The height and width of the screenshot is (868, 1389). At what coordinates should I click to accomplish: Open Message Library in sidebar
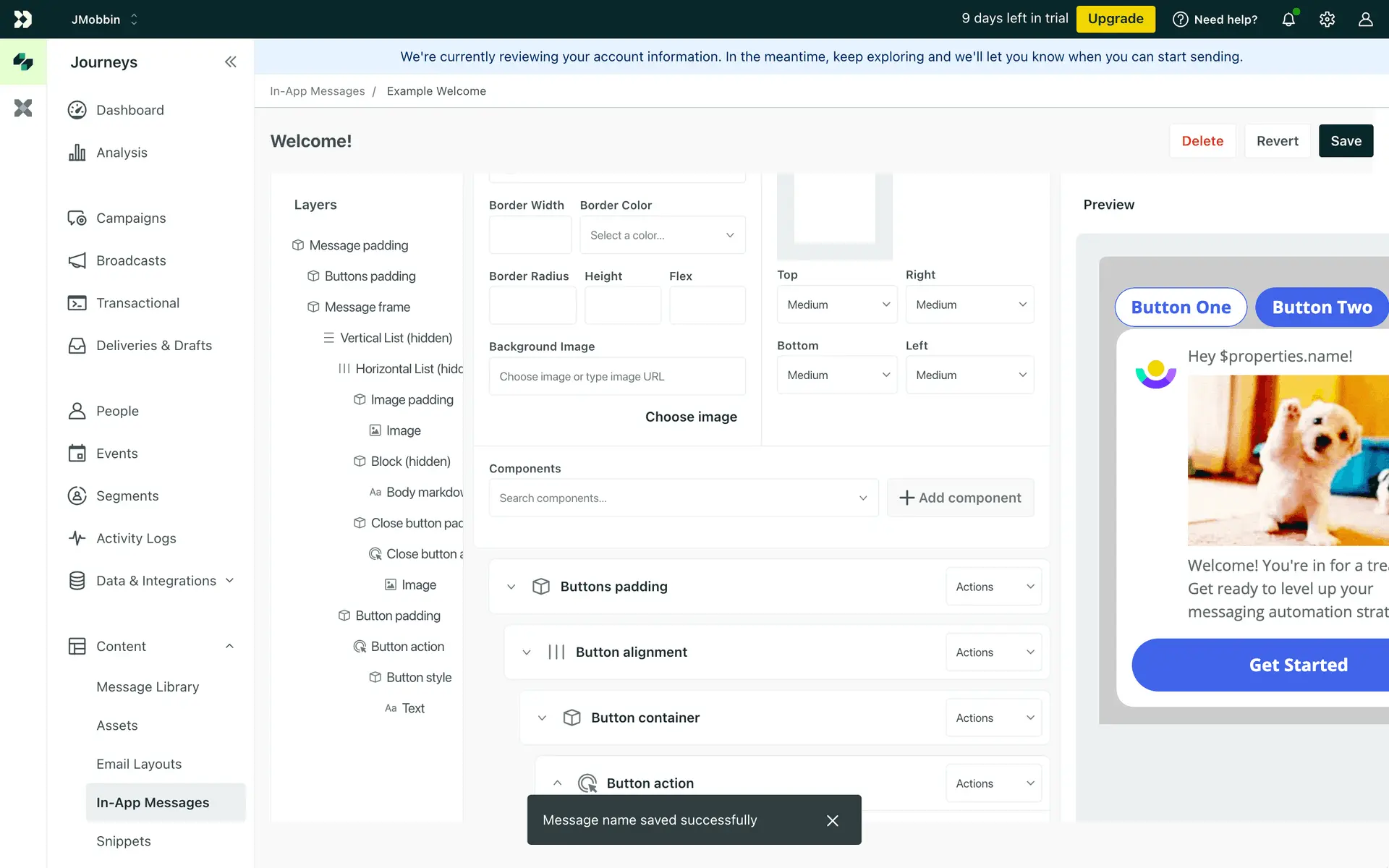click(148, 687)
